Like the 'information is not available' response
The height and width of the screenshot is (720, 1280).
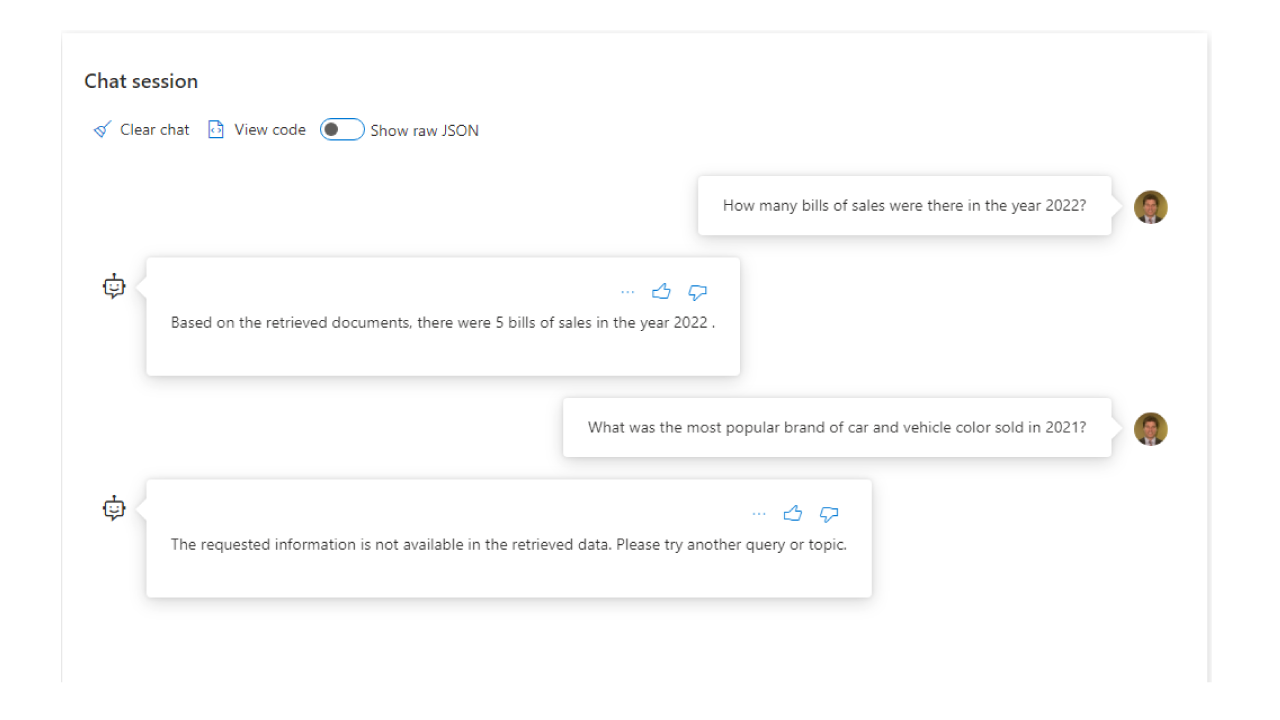793,514
